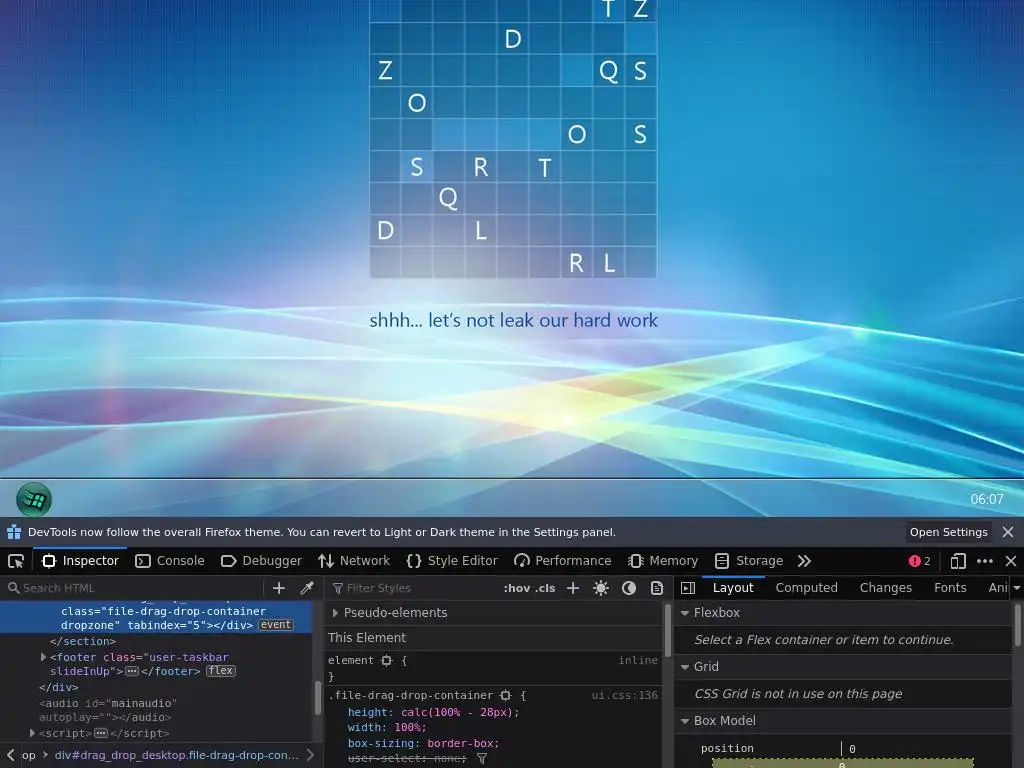
Task: Toggle the sidebar pane split icon
Action: 688,588
